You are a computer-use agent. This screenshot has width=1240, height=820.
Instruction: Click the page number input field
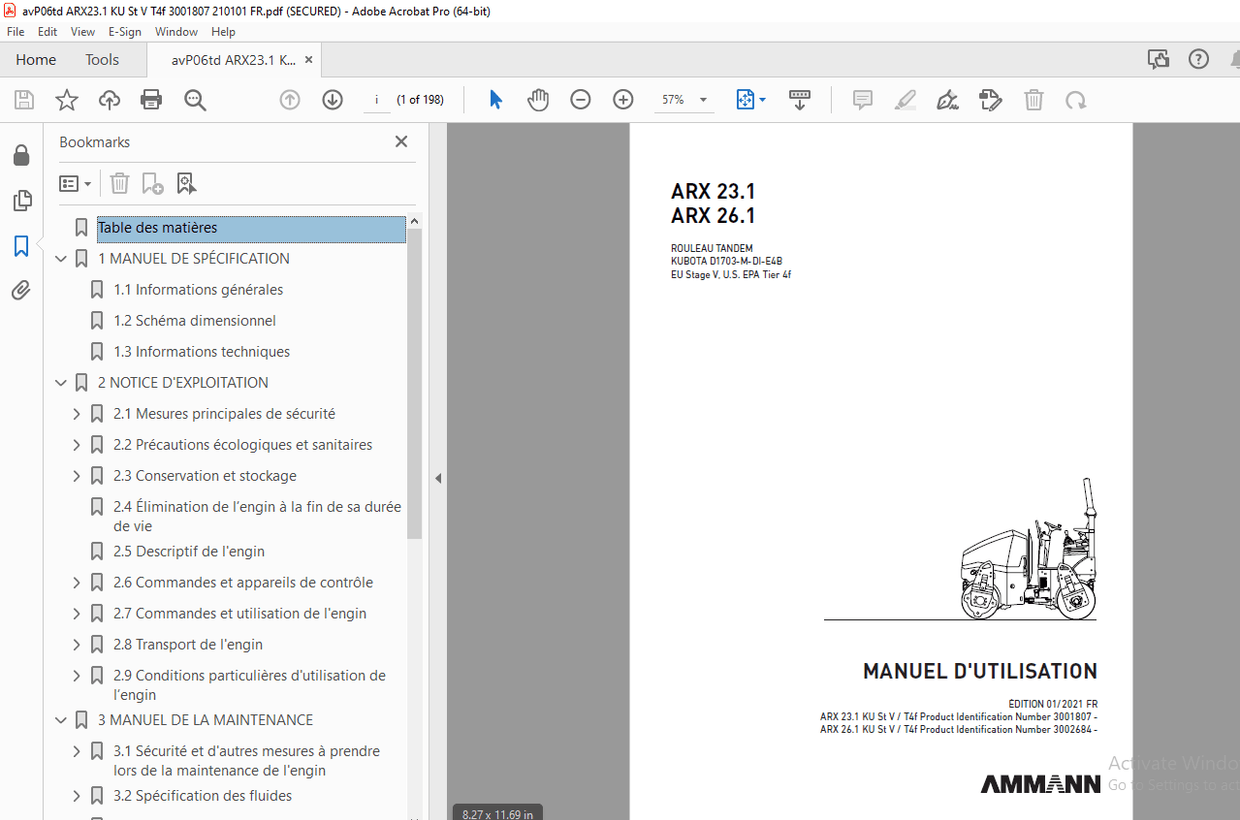(x=376, y=99)
